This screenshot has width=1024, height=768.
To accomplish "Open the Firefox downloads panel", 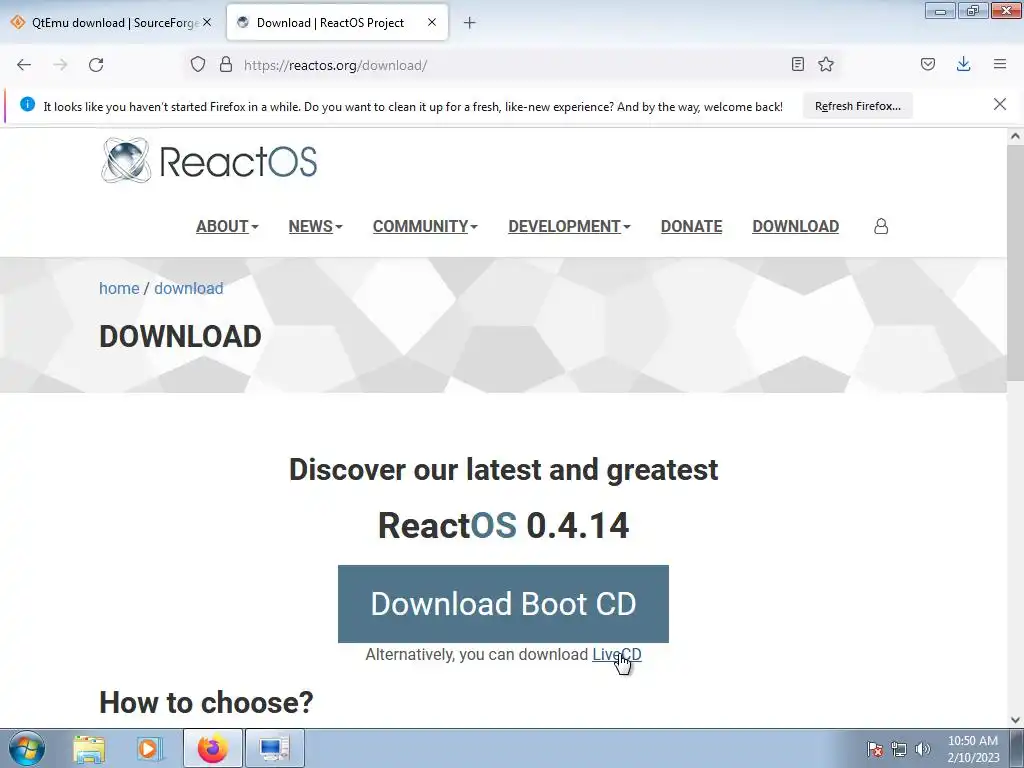I will pos(963,64).
